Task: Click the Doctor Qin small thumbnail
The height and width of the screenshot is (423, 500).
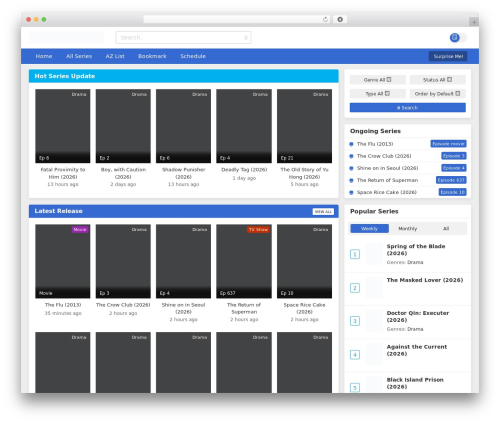Action: point(374,321)
